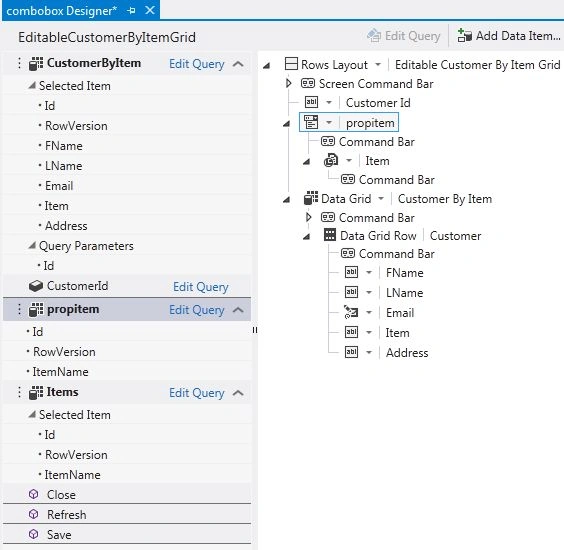Click the Save method icon
Viewport: 564px width, 550px height.
[x=33, y=534]
